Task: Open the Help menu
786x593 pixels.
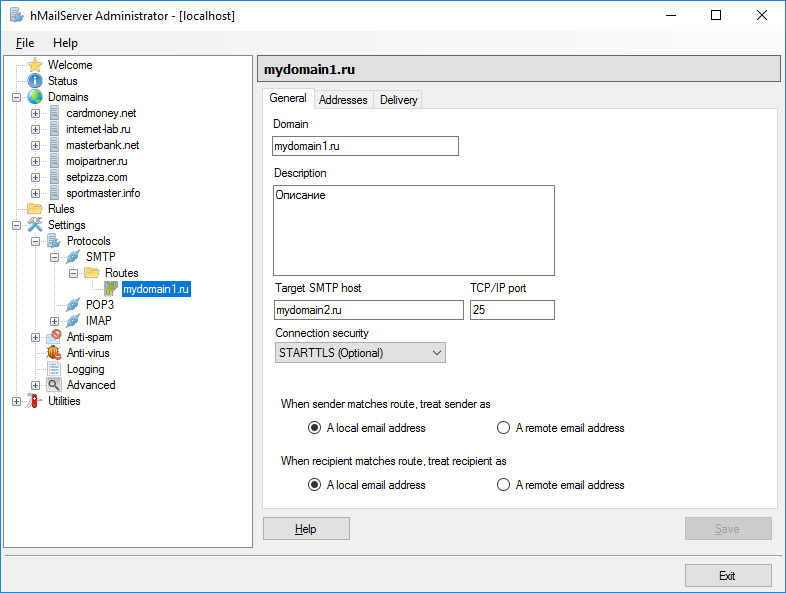Action: click(x=65, y=43)
